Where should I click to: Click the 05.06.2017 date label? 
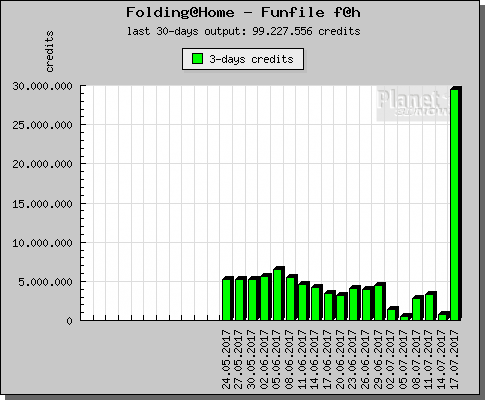pyautogui.click(x=277, y=359)
